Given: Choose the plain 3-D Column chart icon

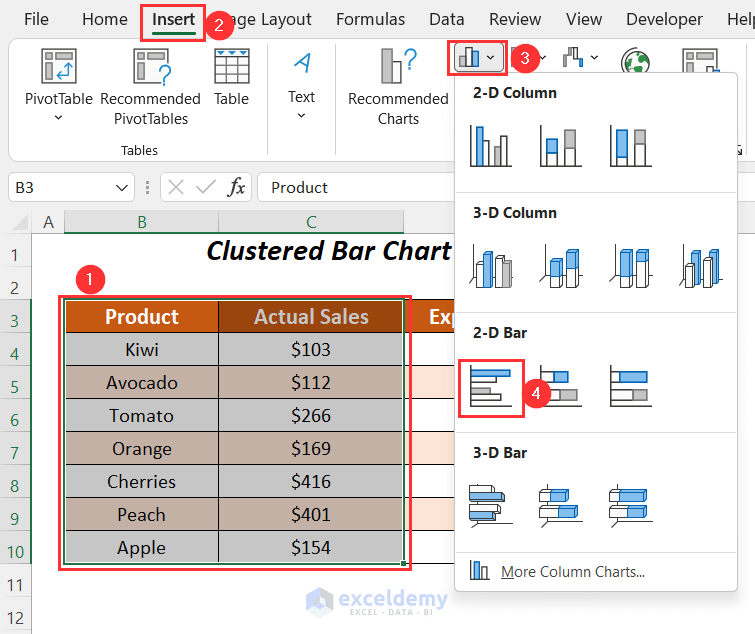Looking at the screenshot, I should pyautogui.click(x=701, y=266).
